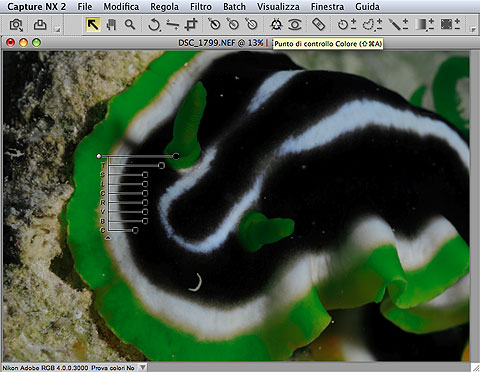Choose the Selection Brush tool
This screenshot has height=372, width=480.
(x=398, y=25)
